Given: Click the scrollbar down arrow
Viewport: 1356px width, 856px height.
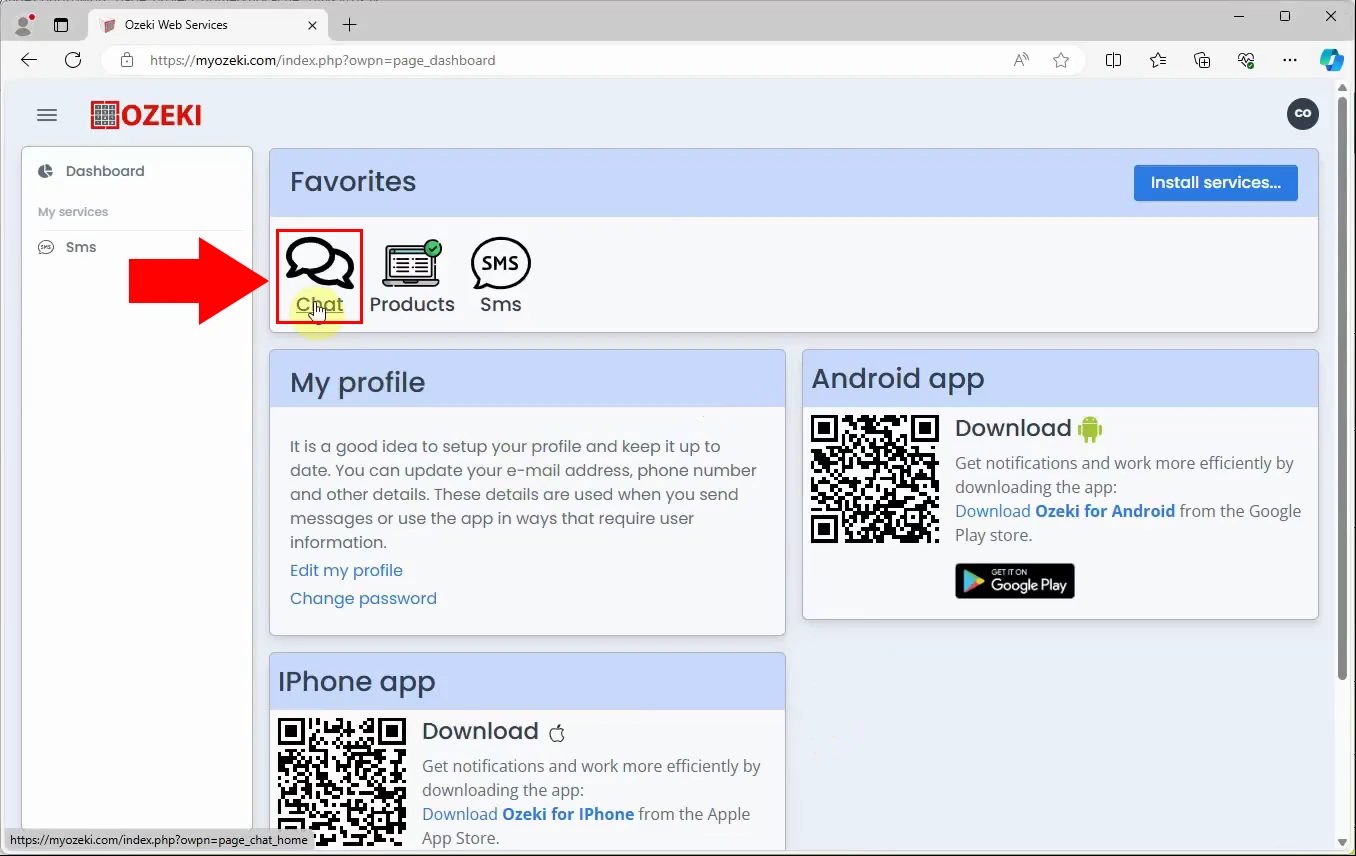Looking at the screenshot, I should point(1343,843).
